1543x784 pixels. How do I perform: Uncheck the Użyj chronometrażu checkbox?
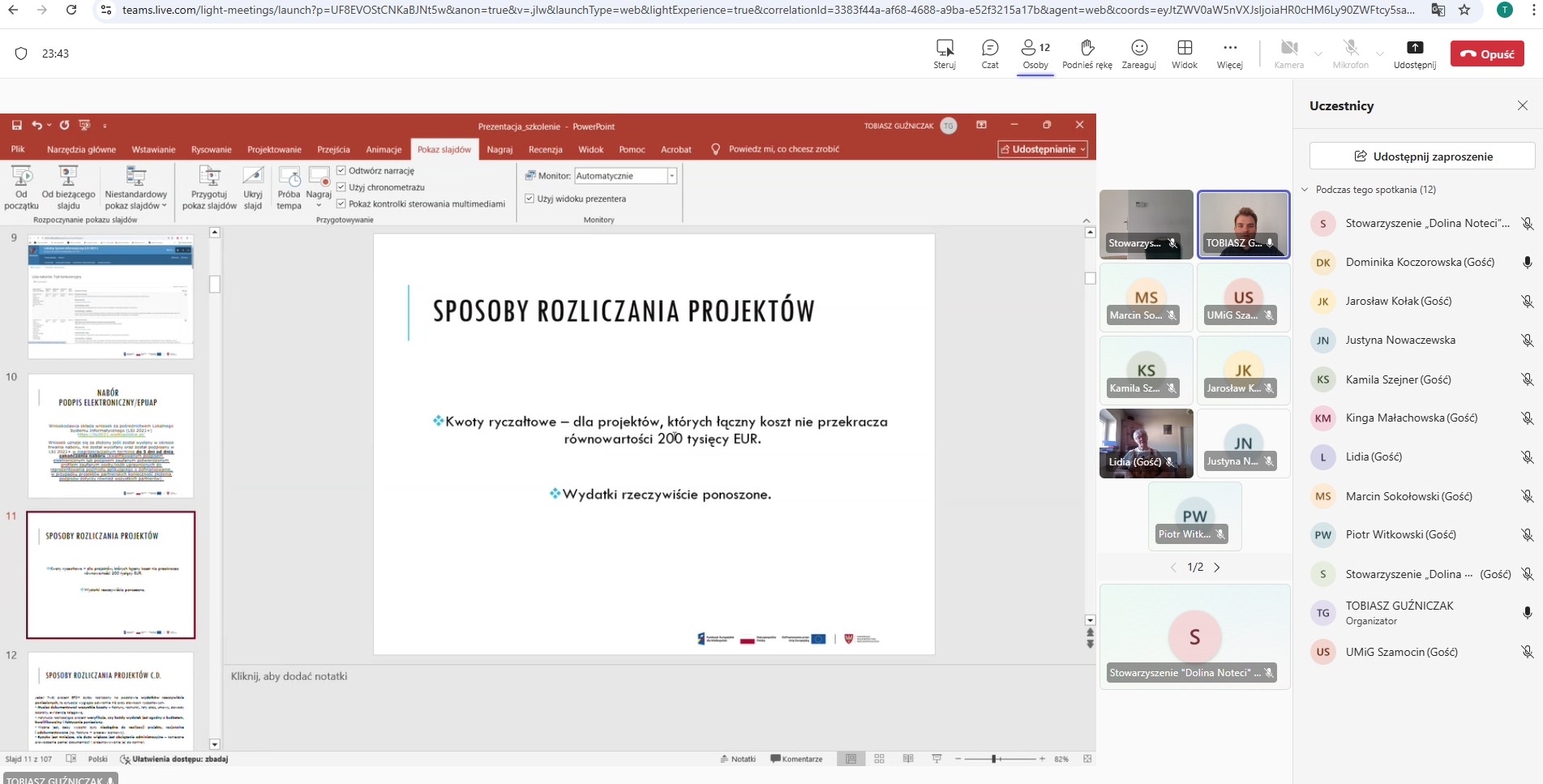pos(341,187)
